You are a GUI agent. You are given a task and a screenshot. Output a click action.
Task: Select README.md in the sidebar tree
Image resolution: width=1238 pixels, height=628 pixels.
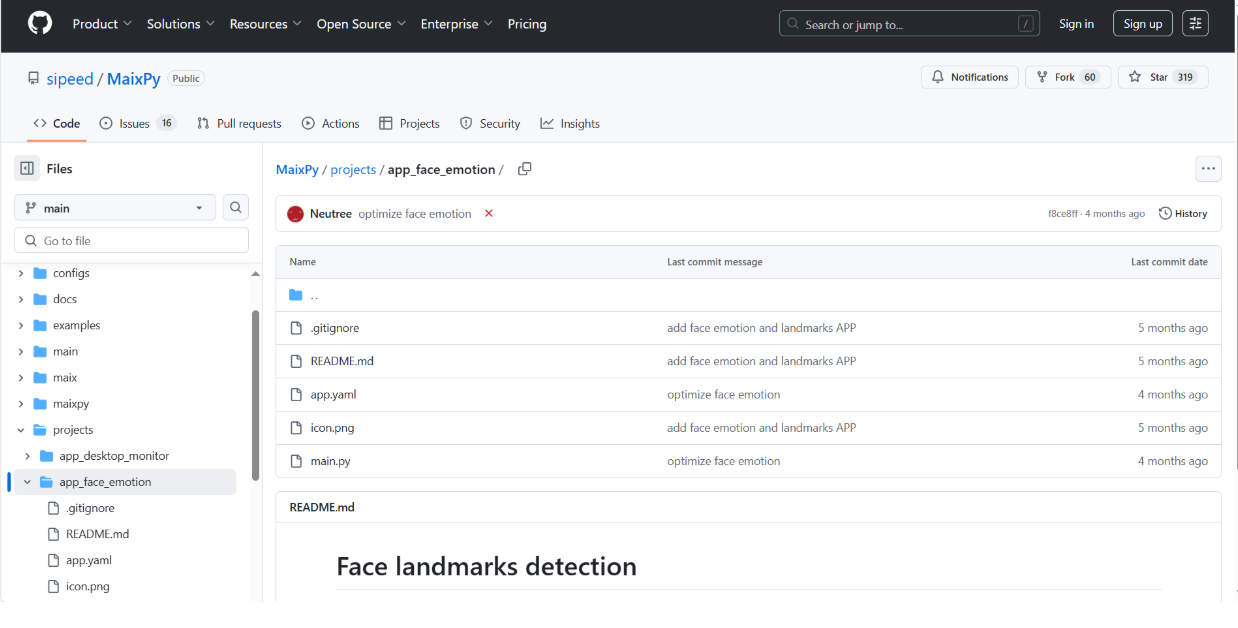tap(97, 534)
